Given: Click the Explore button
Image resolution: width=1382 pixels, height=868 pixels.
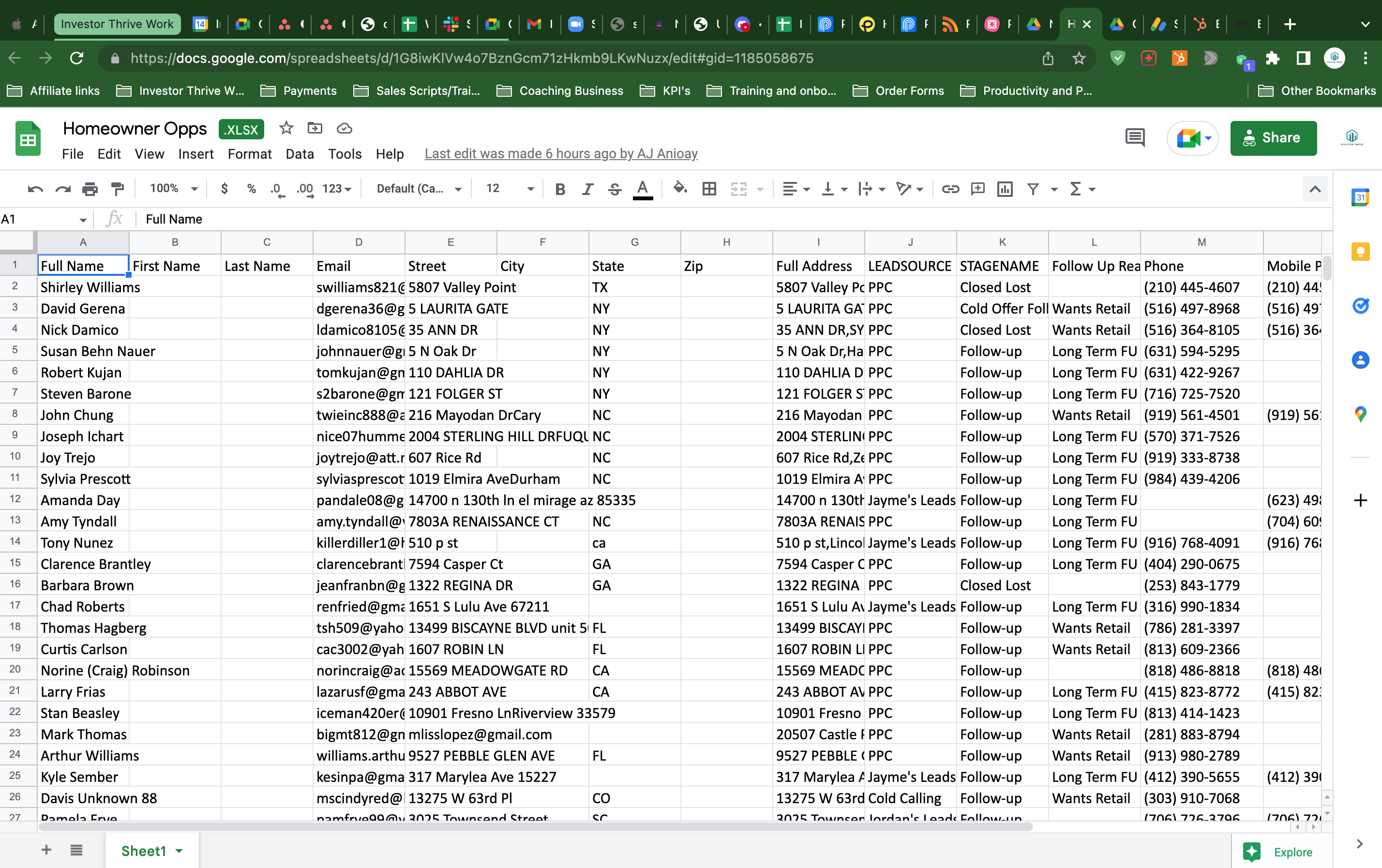Looking at the screenshot, I should pos(1278,852).
